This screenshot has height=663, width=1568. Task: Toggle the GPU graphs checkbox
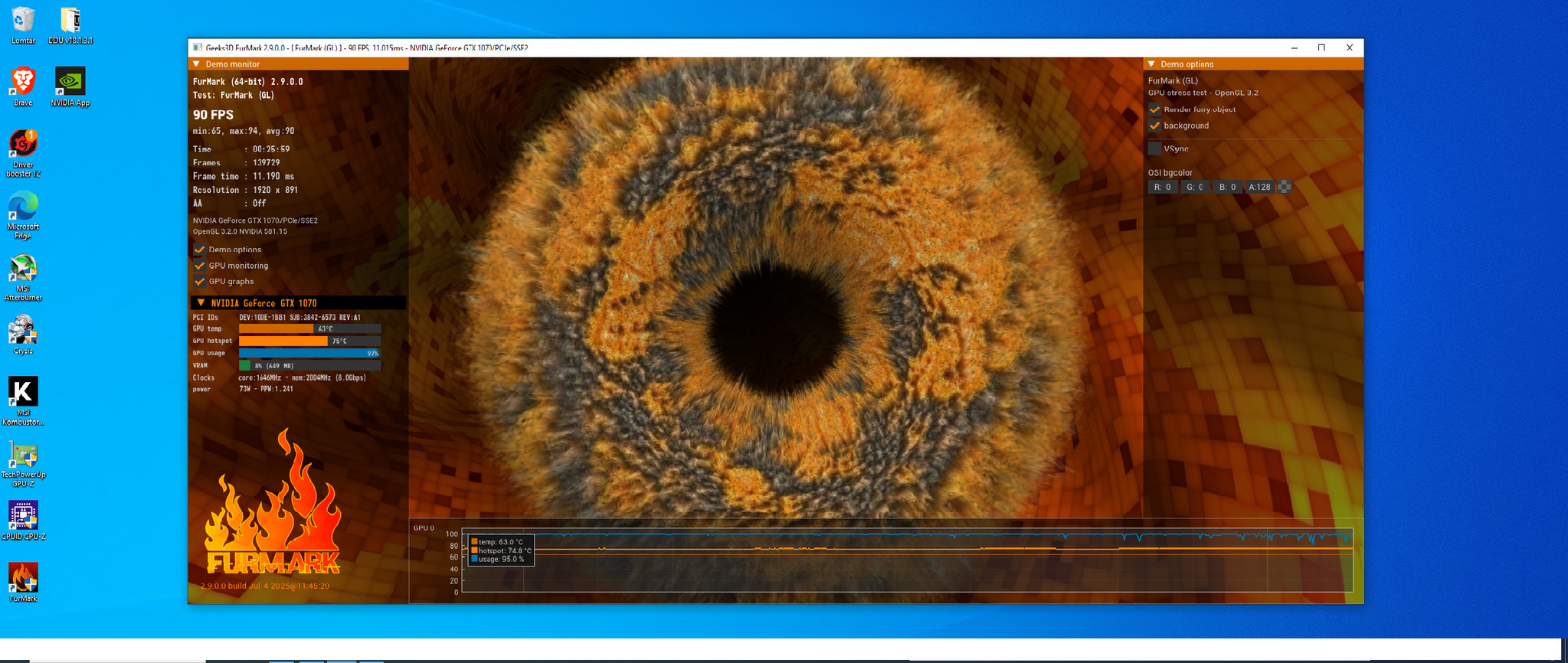[x=199, y=282]
